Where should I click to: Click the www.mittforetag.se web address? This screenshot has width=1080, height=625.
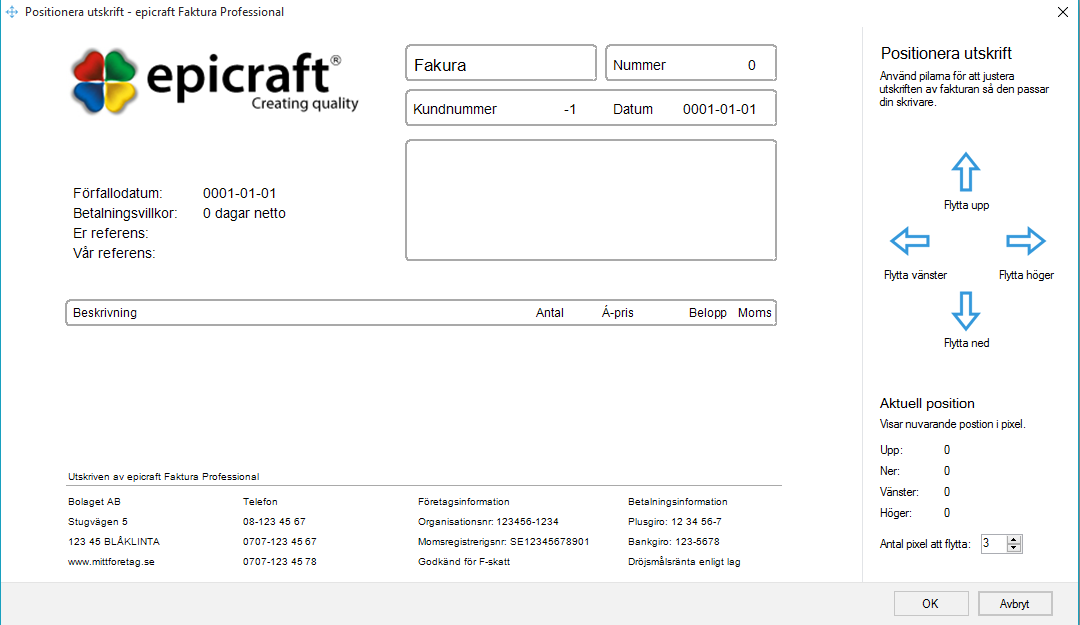111,562
